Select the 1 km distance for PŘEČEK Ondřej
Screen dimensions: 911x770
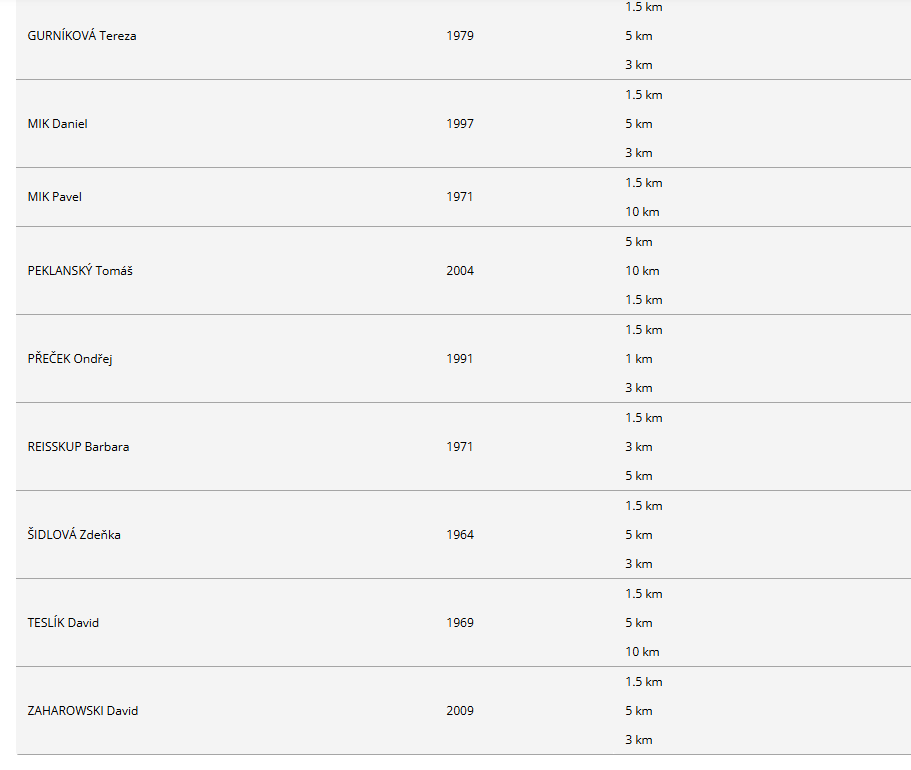click(639, 359)
